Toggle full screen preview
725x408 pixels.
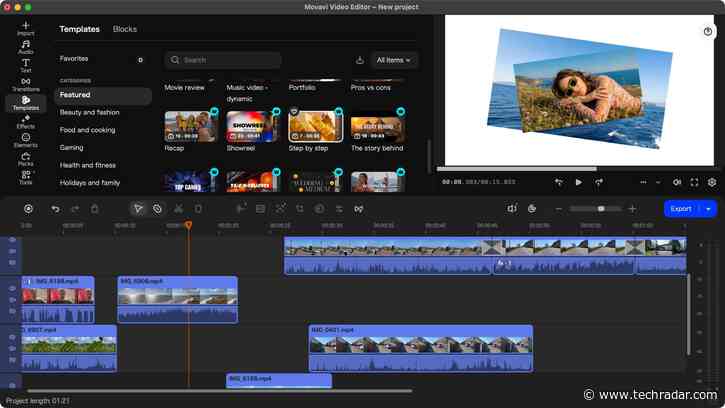pyautogui.click(x=694, y=182)
